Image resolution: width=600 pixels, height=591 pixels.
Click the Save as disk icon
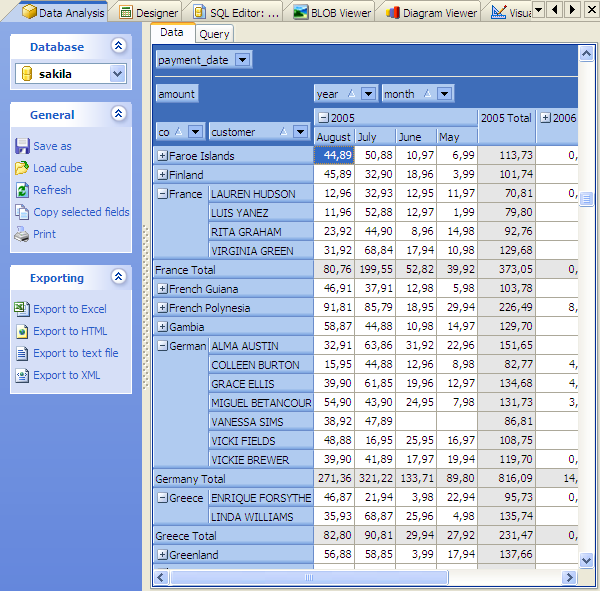point(22,146)
